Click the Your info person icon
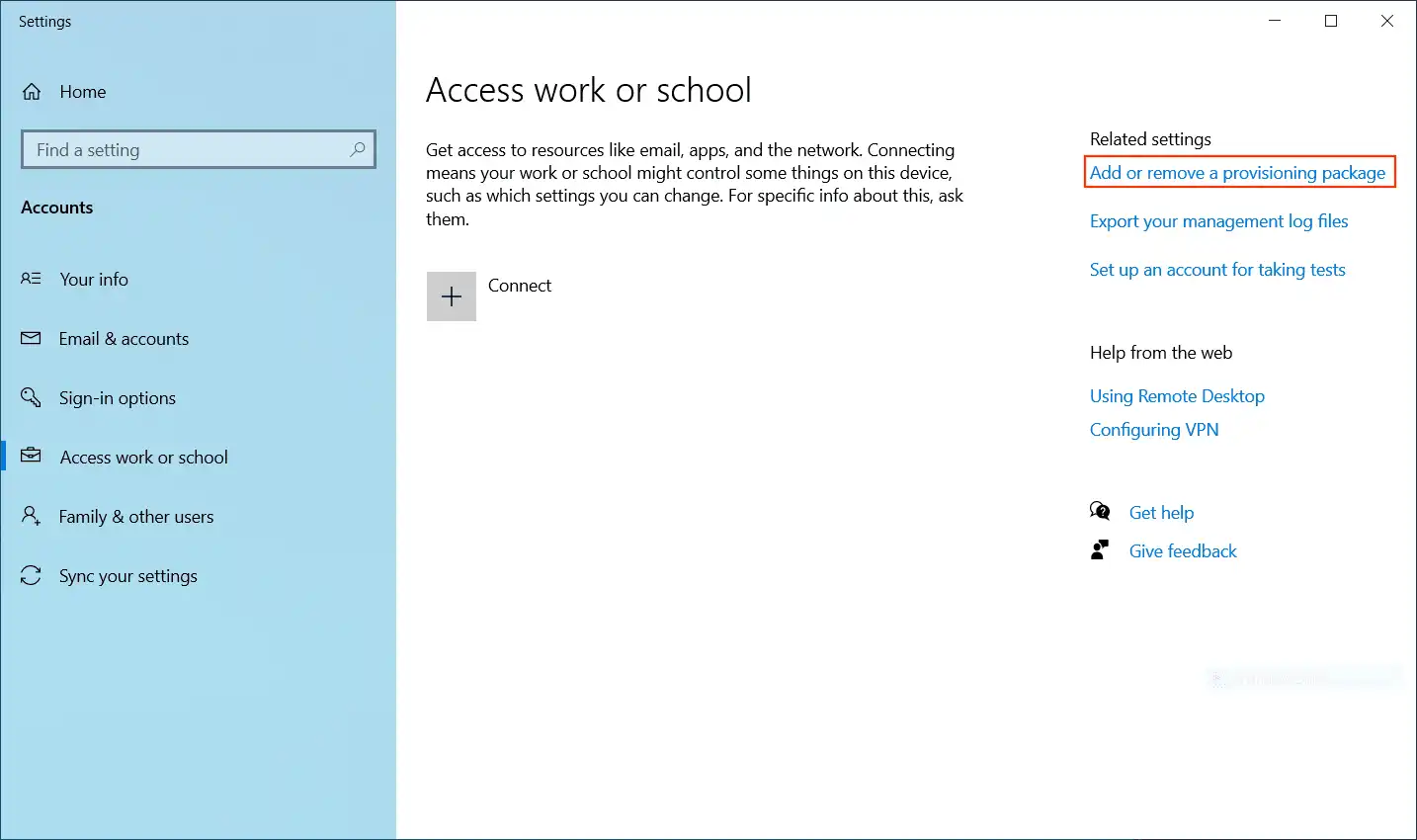Screen dimensions: 1417x840 click(x=32, y=279)
